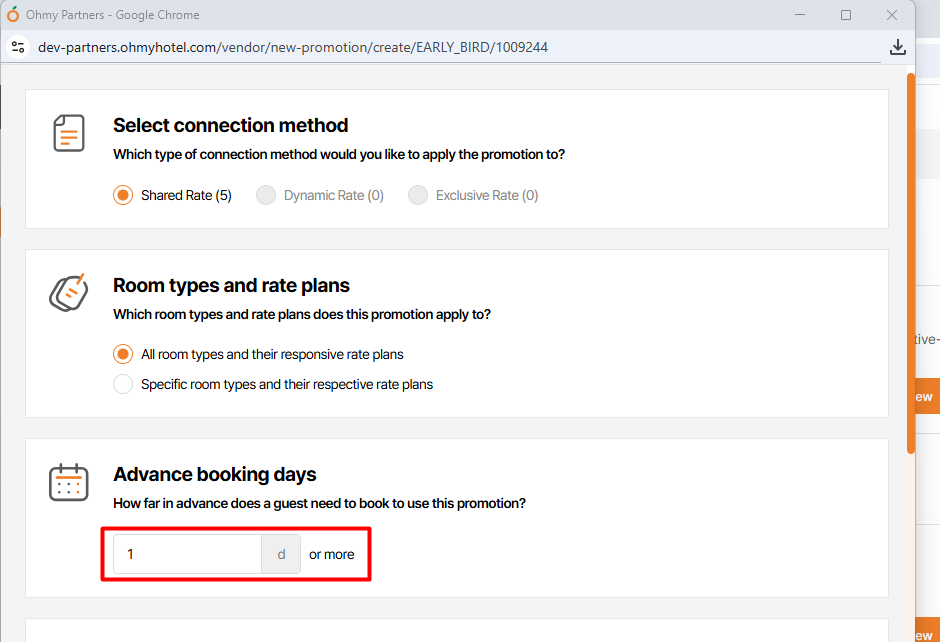Image resolution: width=940 pixels, height=642 pixels.
Task: Select All room types and their responsive rate plans
Action: pos(123,354)
